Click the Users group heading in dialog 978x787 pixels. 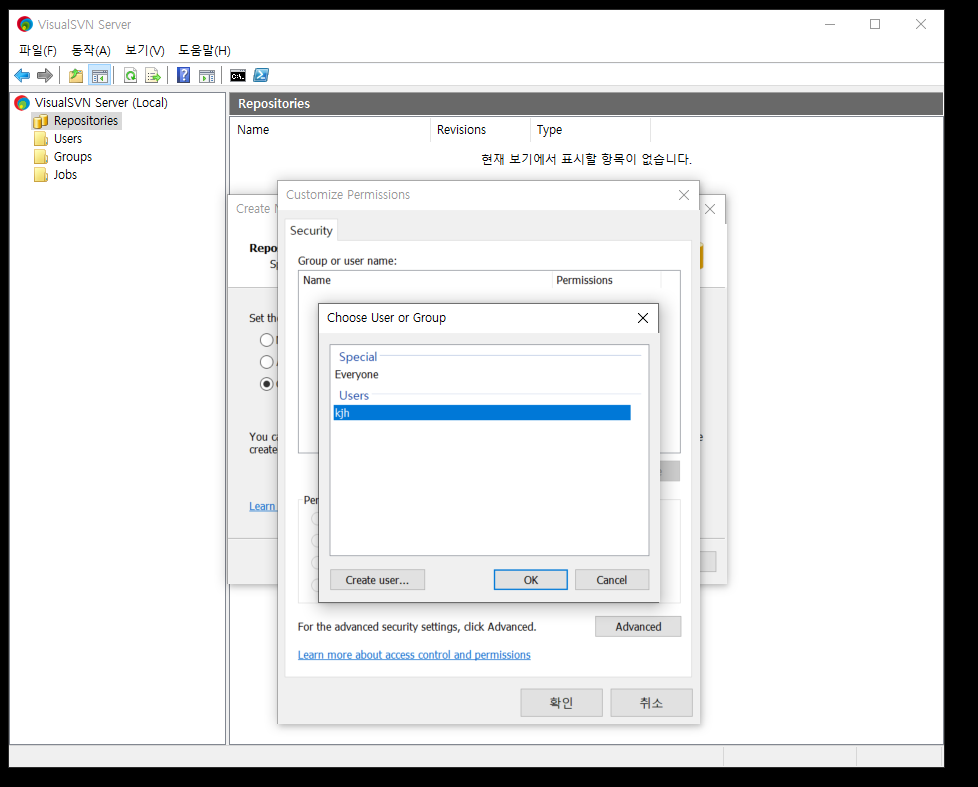354,395
